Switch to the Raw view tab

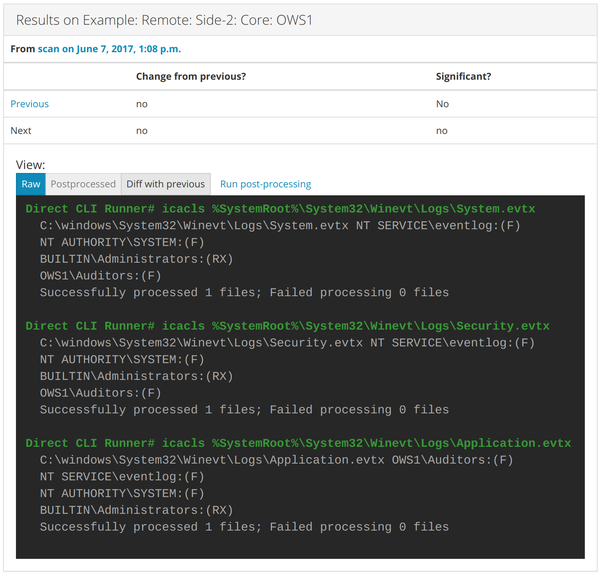point(31,184)
